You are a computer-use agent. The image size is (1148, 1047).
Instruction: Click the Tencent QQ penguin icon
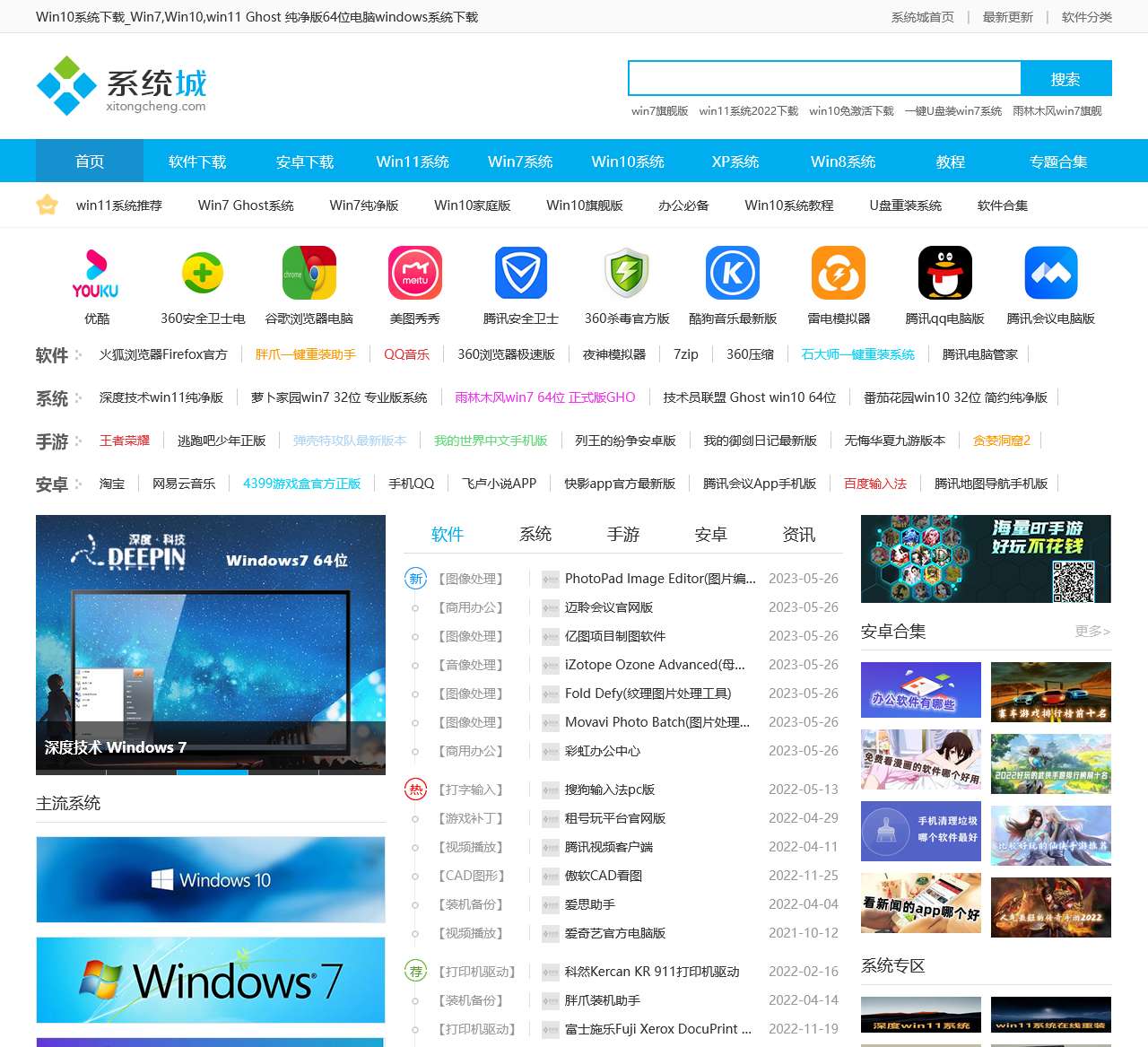[x=945, y=273]
